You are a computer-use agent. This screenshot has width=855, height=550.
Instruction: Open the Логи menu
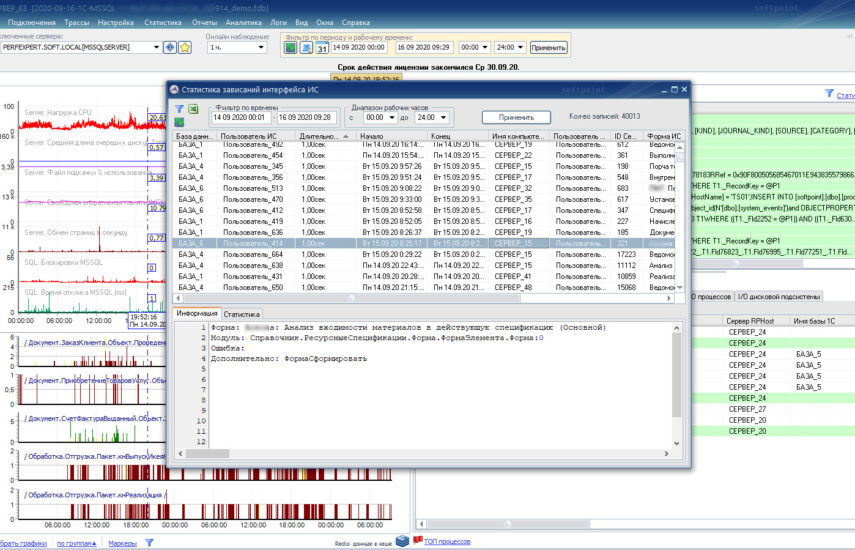pyautogui.click(x=278, y=22)
